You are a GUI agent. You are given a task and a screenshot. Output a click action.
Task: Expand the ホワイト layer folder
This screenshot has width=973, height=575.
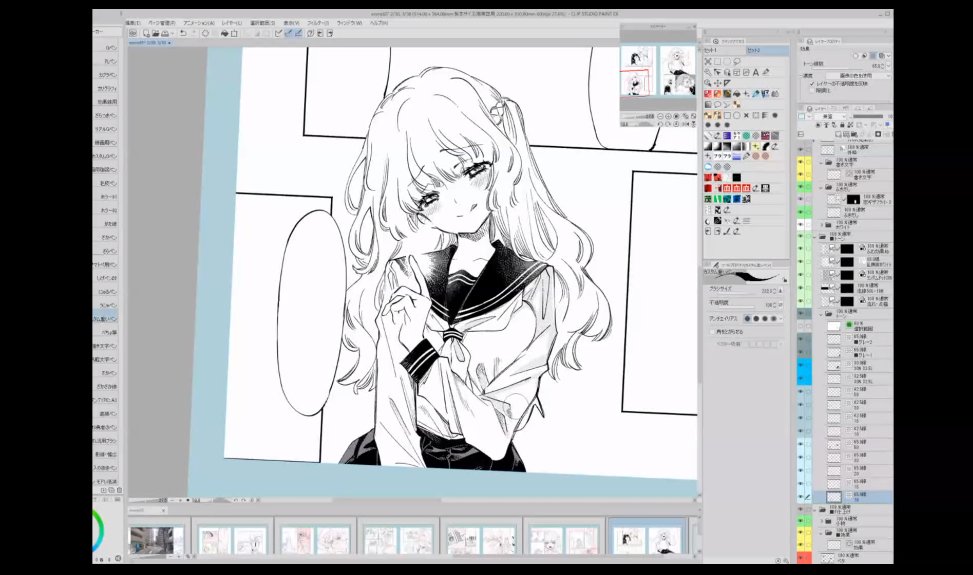point(822,224)
